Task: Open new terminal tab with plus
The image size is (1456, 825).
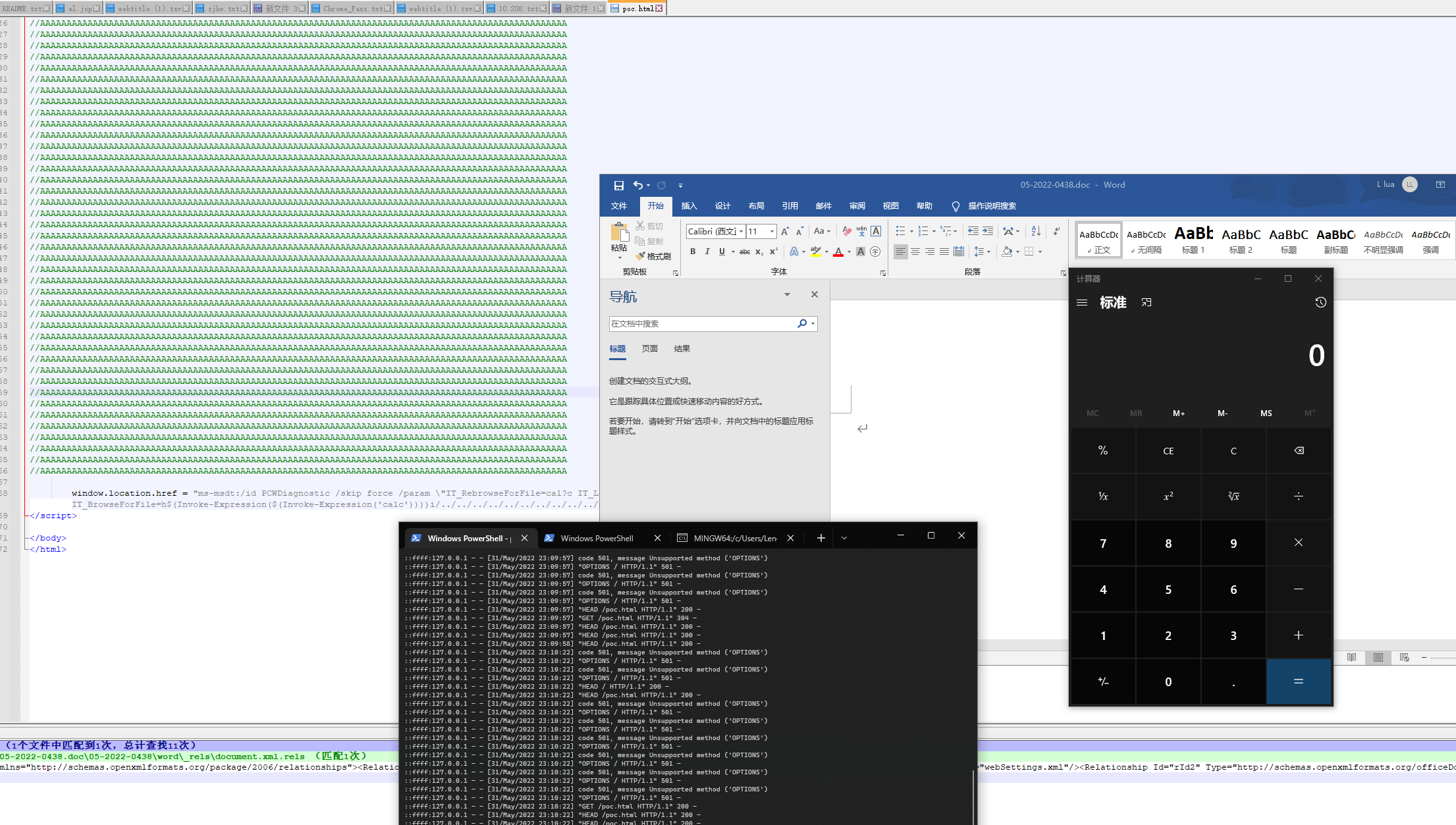Action: tap(821, 538)
